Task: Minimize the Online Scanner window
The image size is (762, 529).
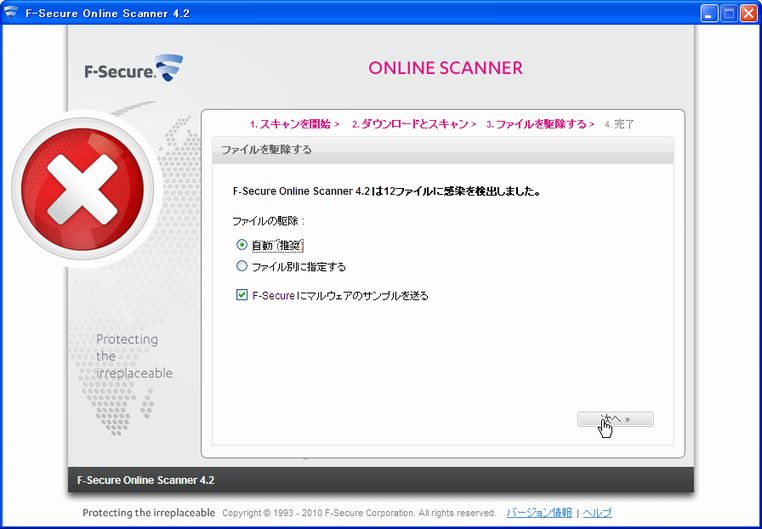Action: tap(710, 13)
